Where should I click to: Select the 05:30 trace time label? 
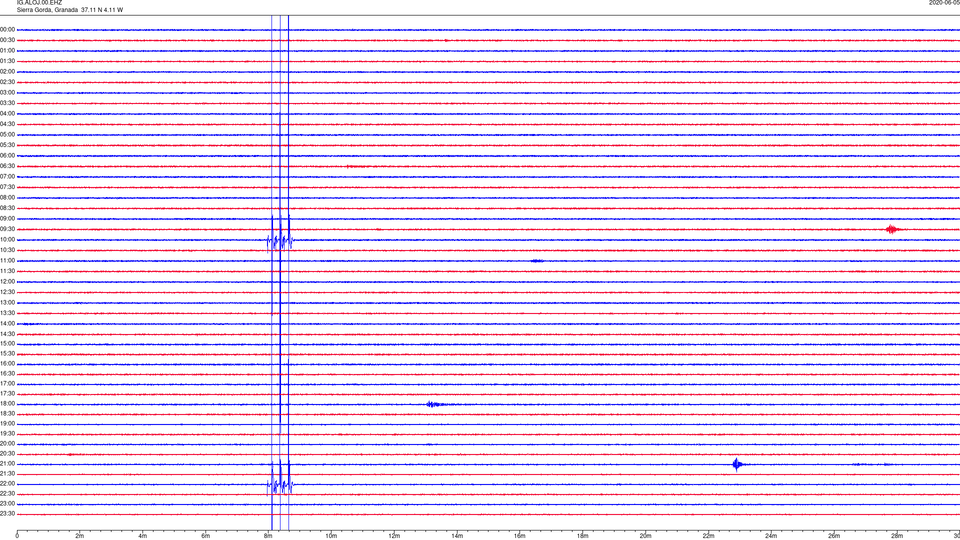tap(7, 145)
